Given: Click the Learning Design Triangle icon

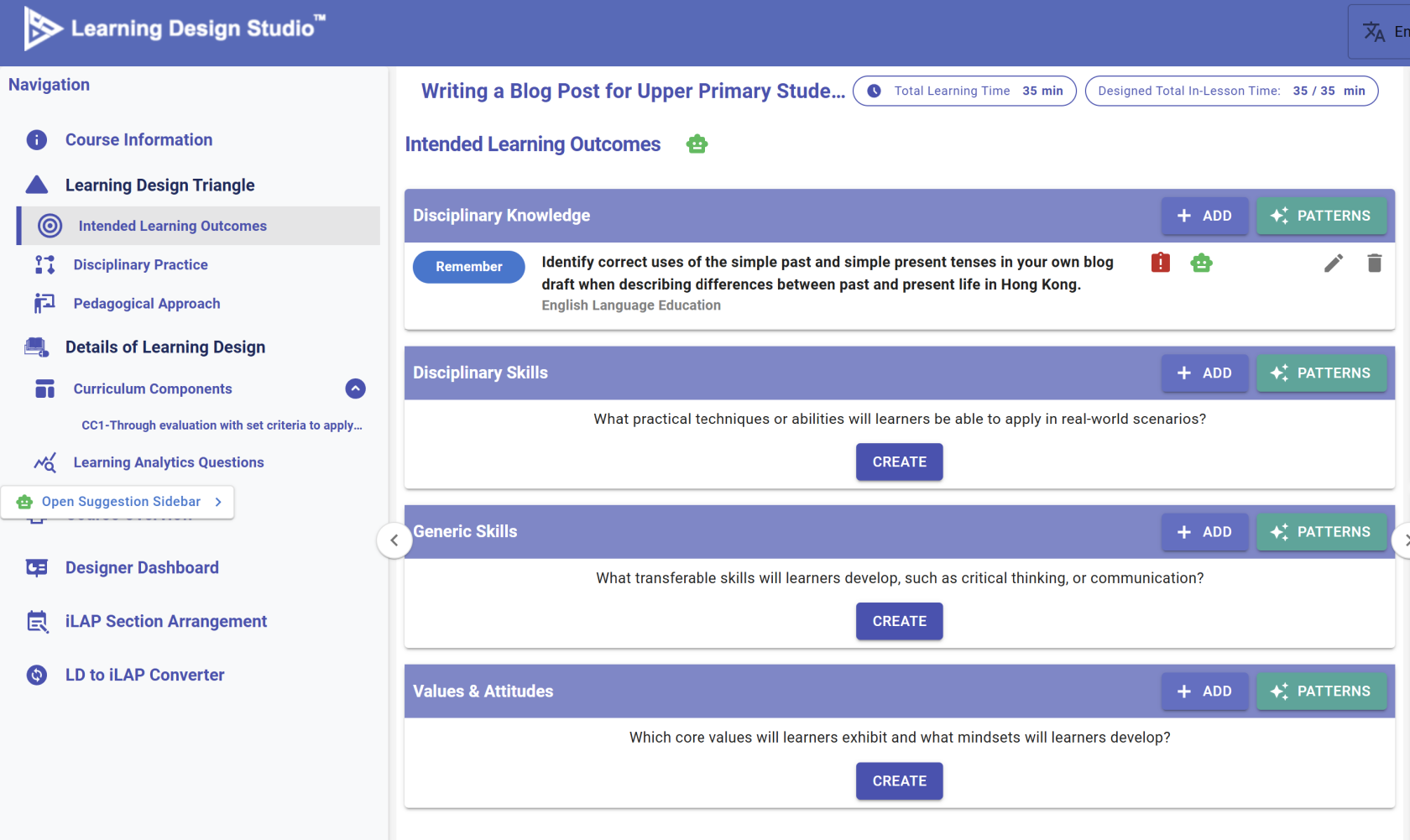Looking at the screenshot, I should point(37,185).
